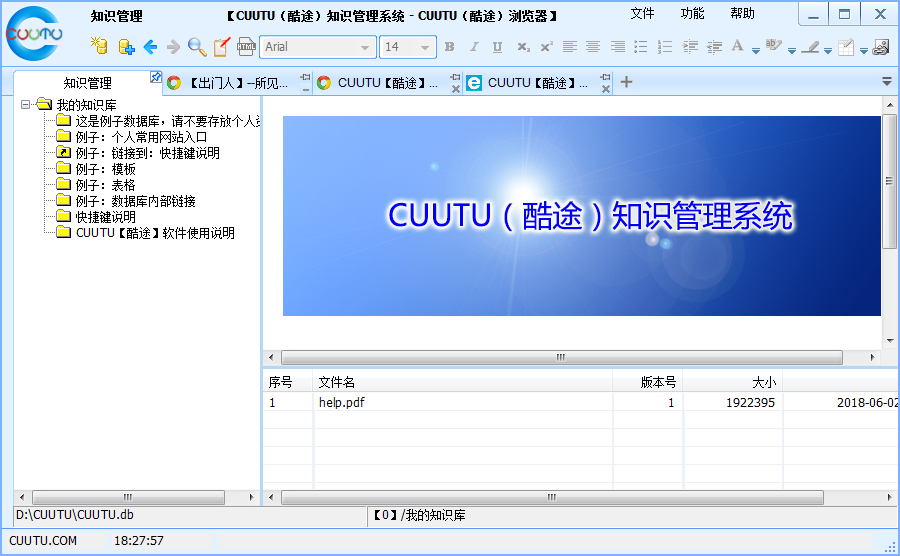Click the insert image link icon
This screenshot has width=900, height=556.
(x=880, y=47)
